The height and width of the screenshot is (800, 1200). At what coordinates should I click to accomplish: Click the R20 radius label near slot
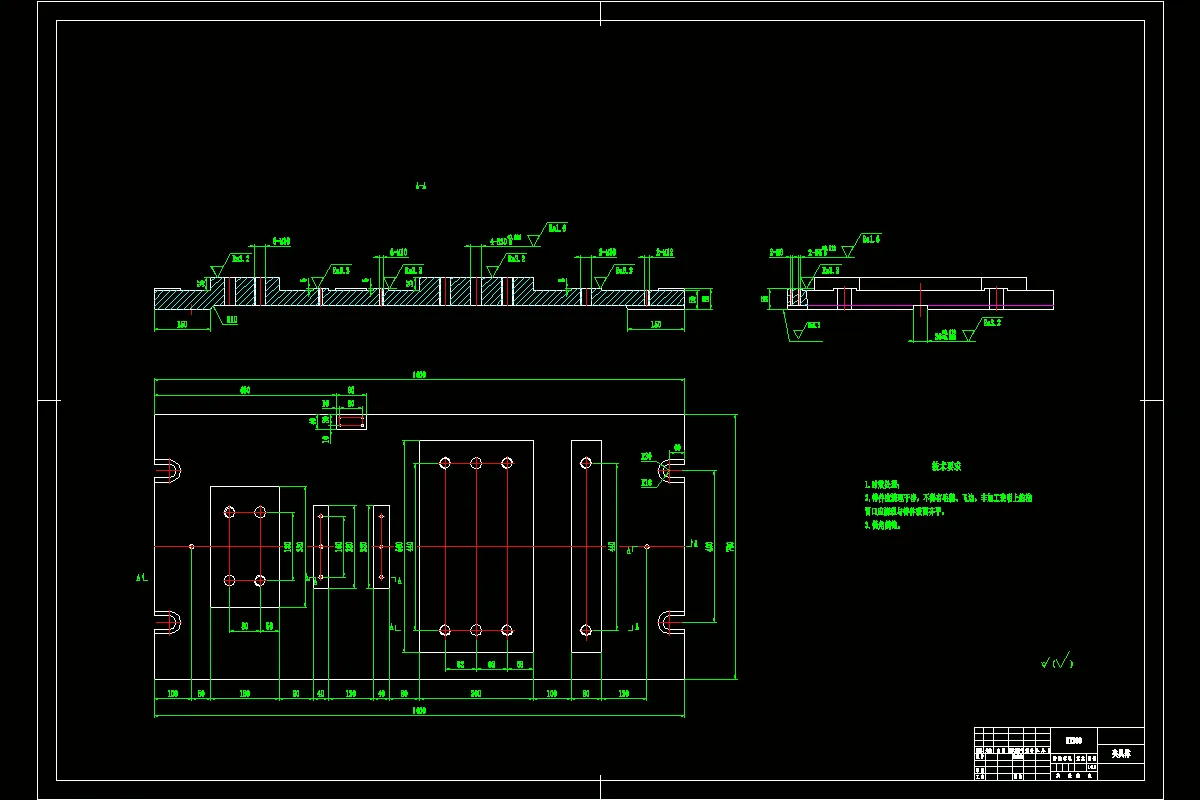tap(646, 456)
